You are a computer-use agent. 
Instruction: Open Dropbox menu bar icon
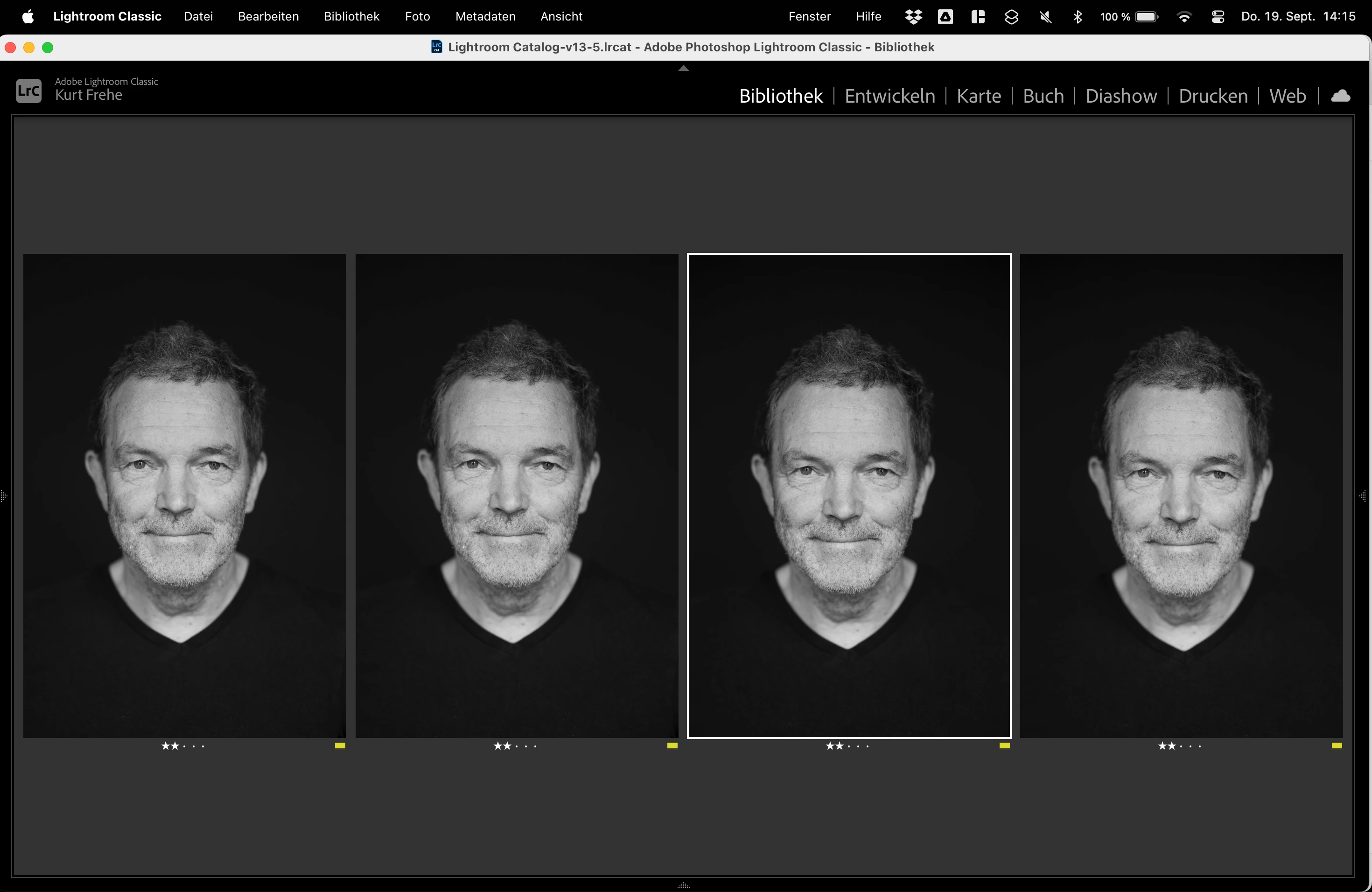(x=913, y=17)
